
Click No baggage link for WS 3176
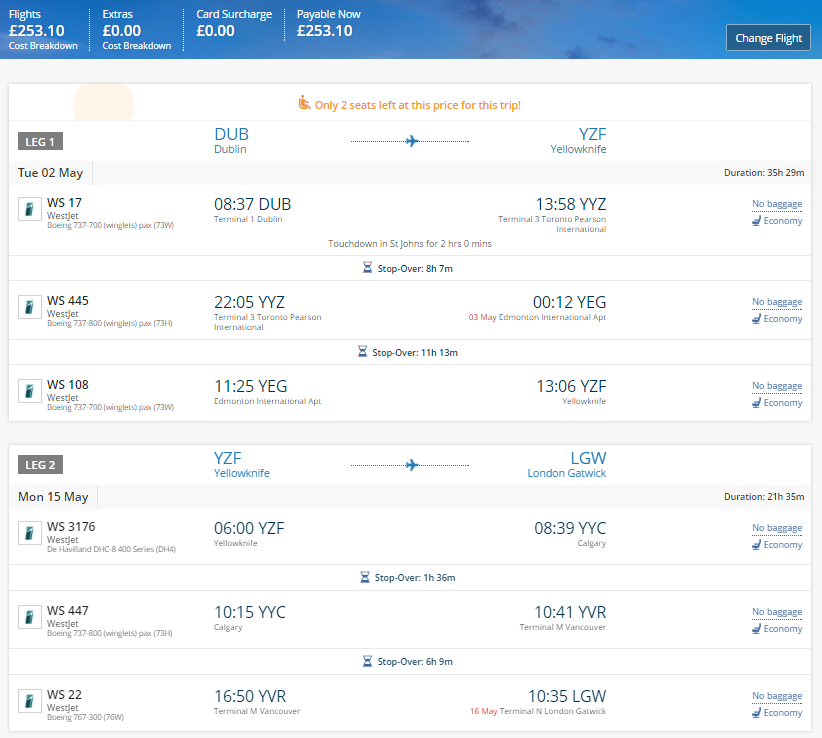(x=777, y=528)
